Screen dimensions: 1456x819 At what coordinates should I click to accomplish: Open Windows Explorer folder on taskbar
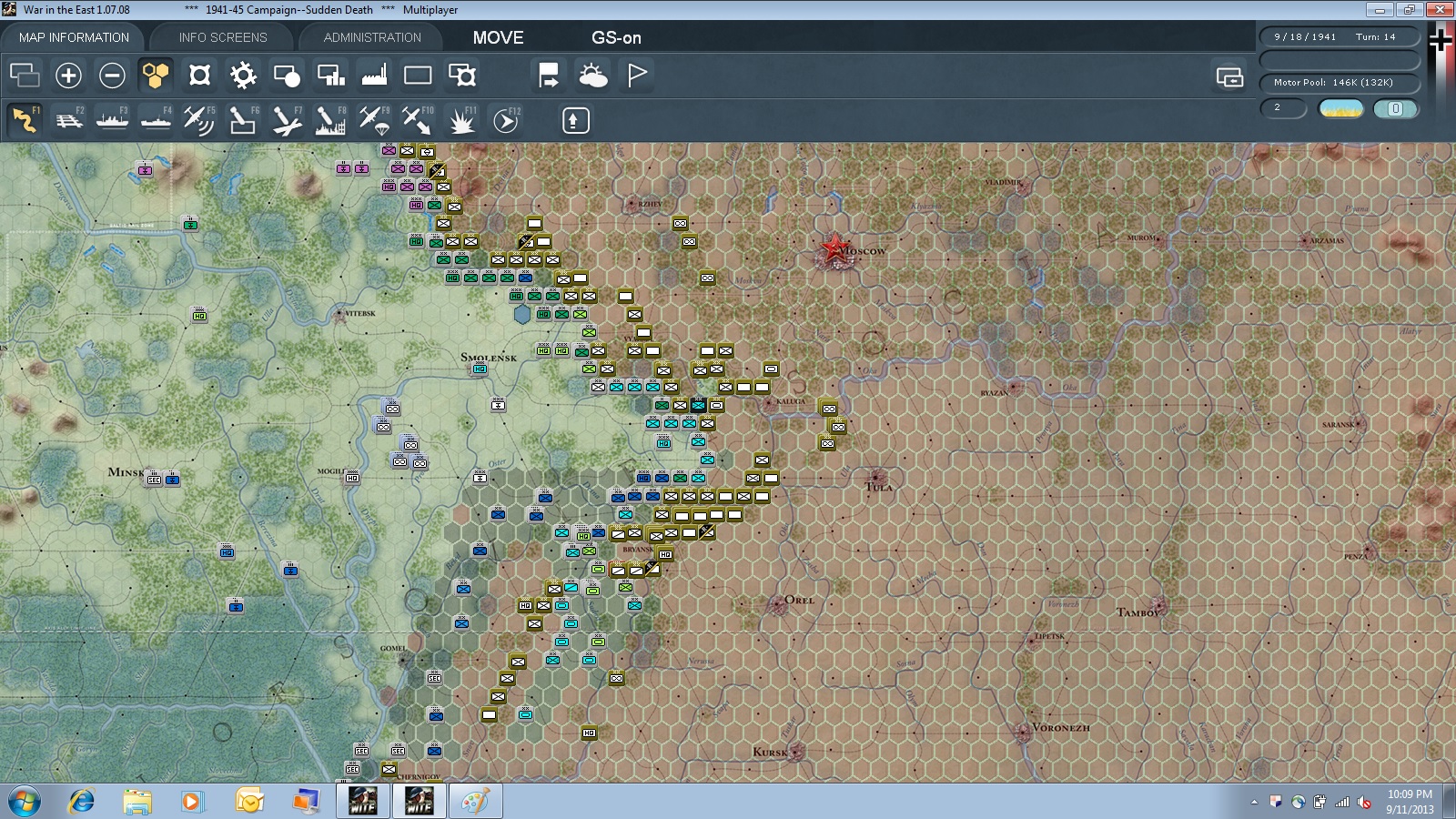[137, 802]
